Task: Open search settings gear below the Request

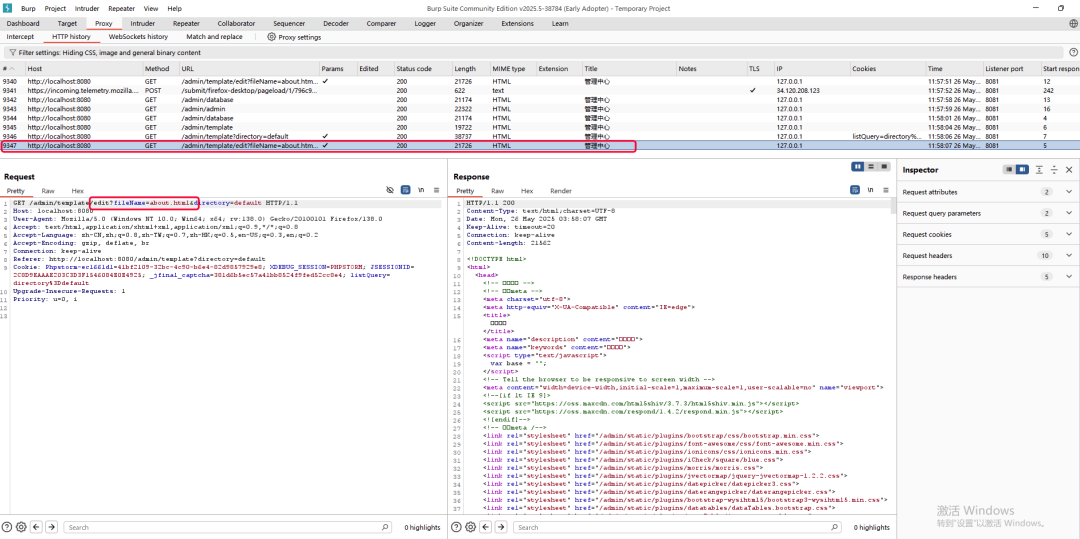Action: [21, 527]
